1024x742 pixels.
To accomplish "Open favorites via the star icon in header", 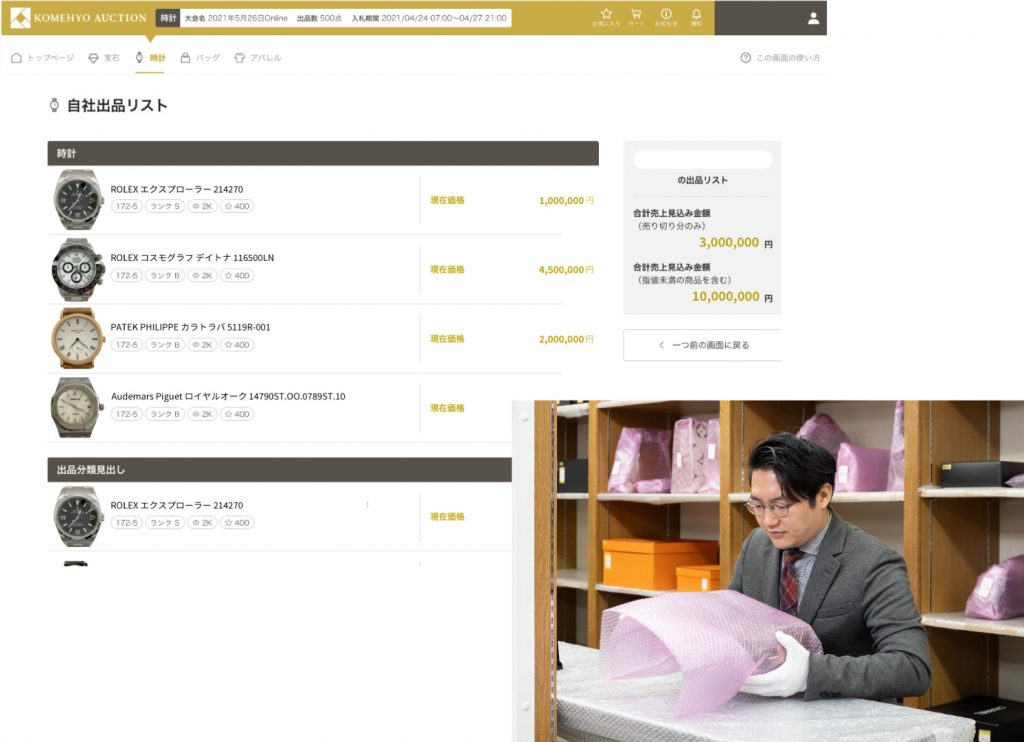I will point(606,17).
